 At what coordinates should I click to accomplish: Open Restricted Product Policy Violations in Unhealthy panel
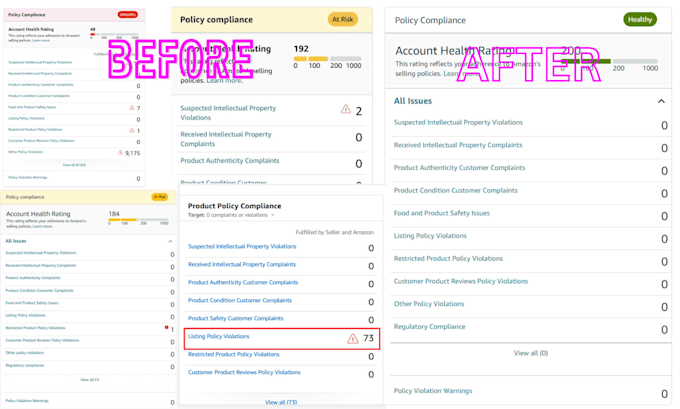click(x=35, y=130)
